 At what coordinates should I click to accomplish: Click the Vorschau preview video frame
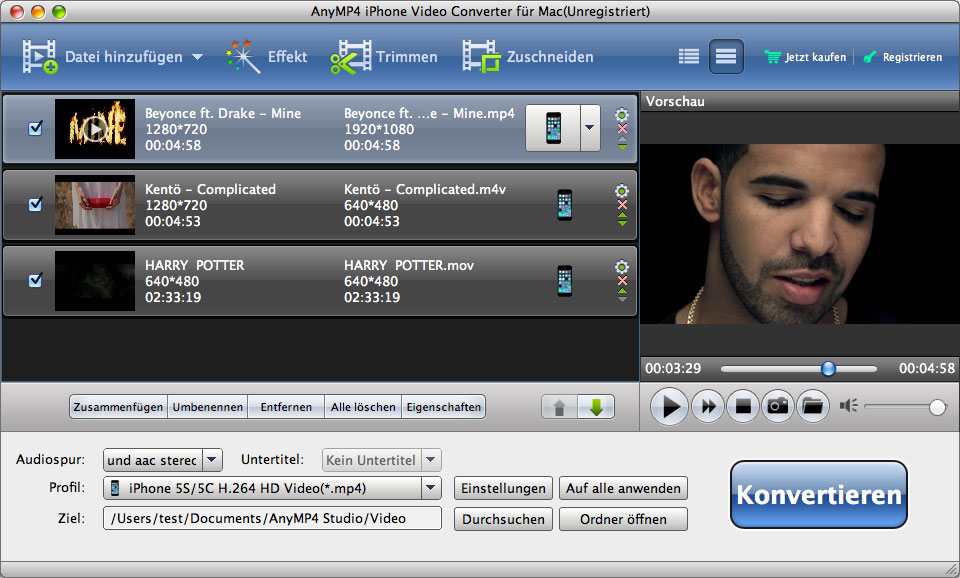pos(800,233)
